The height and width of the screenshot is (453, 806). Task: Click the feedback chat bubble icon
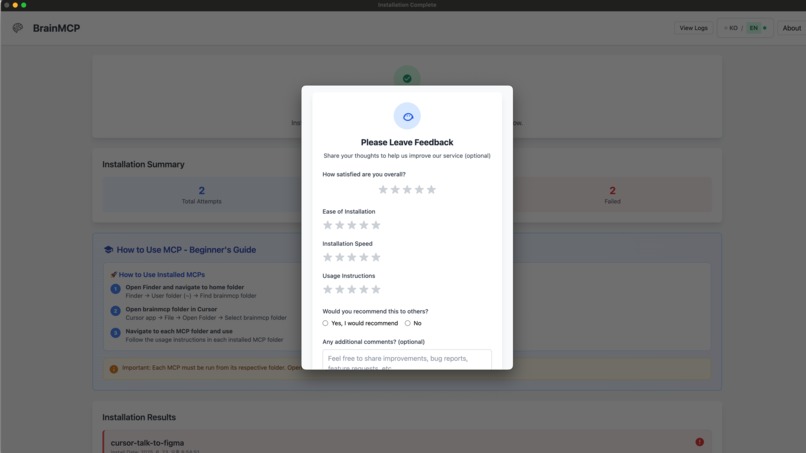click(407, 116)
